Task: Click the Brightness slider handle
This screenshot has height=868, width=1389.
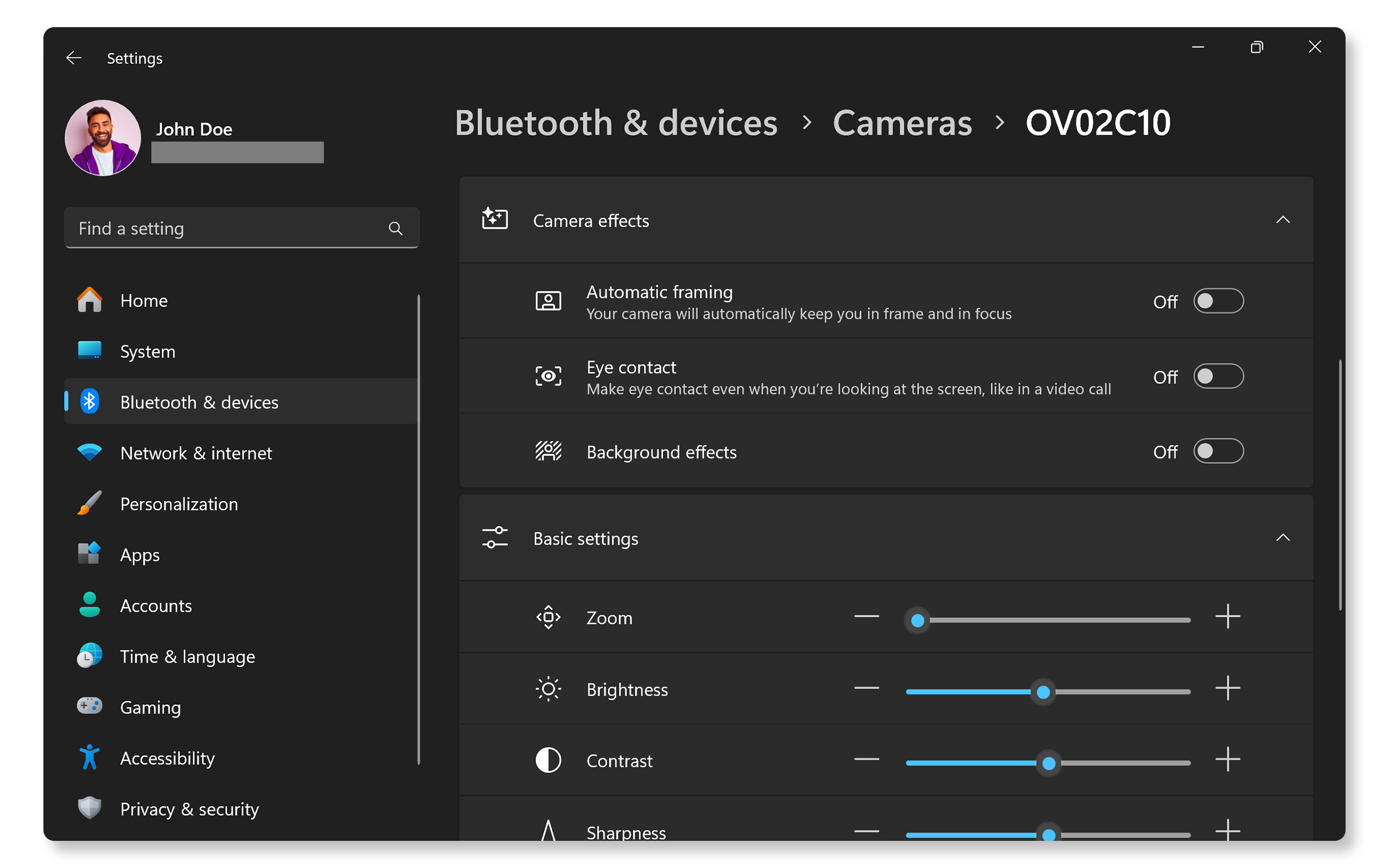Action: (x=1043, y=692)
